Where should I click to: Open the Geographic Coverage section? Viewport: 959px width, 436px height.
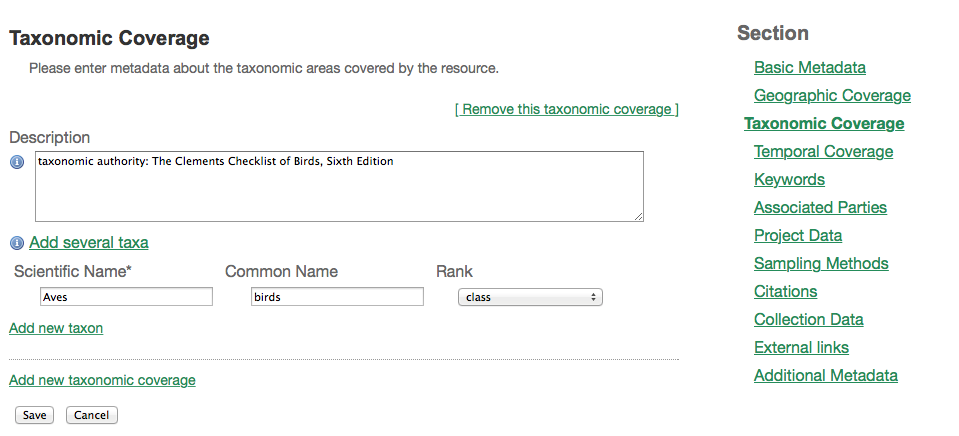pos(832,96)
